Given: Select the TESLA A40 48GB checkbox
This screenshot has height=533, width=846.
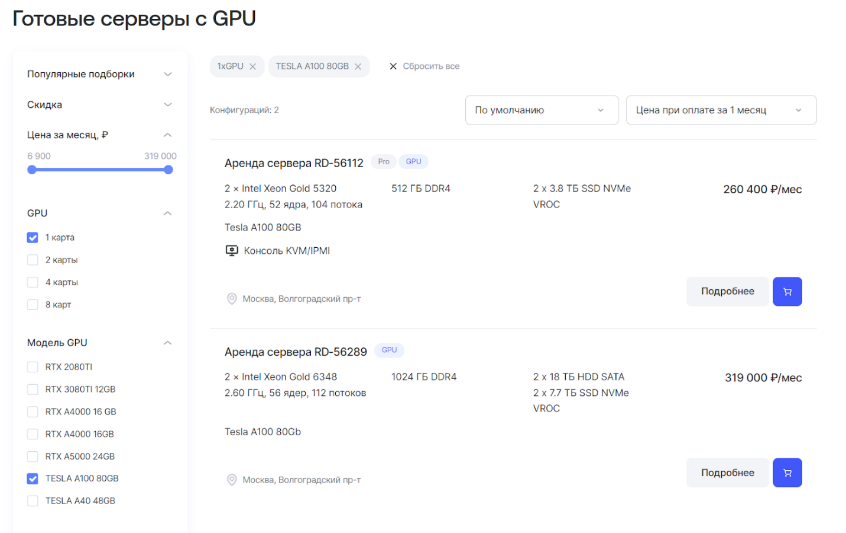Looking at the screenshot, I should point(33,501).
